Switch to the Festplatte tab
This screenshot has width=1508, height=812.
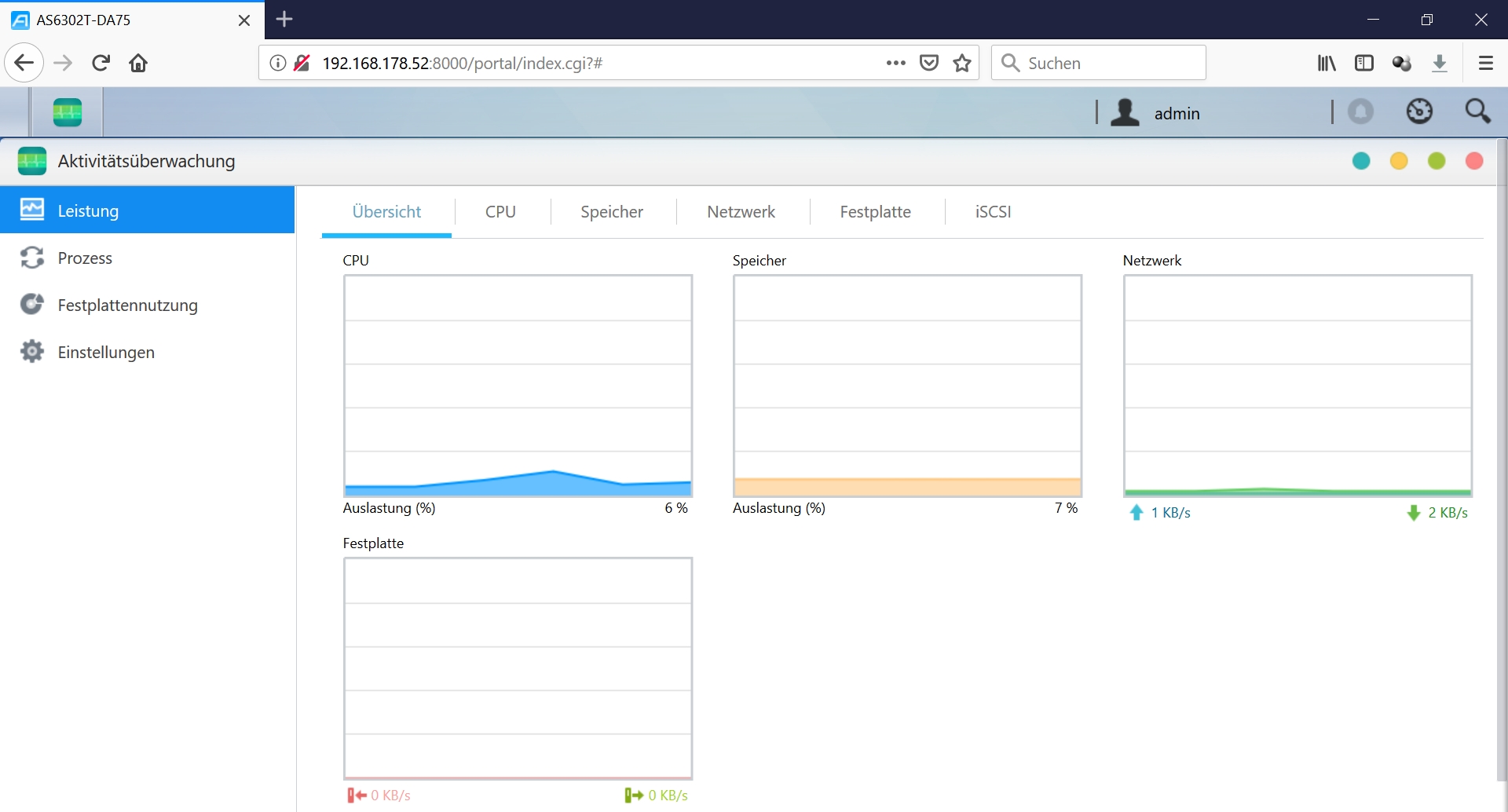[875, 212]
